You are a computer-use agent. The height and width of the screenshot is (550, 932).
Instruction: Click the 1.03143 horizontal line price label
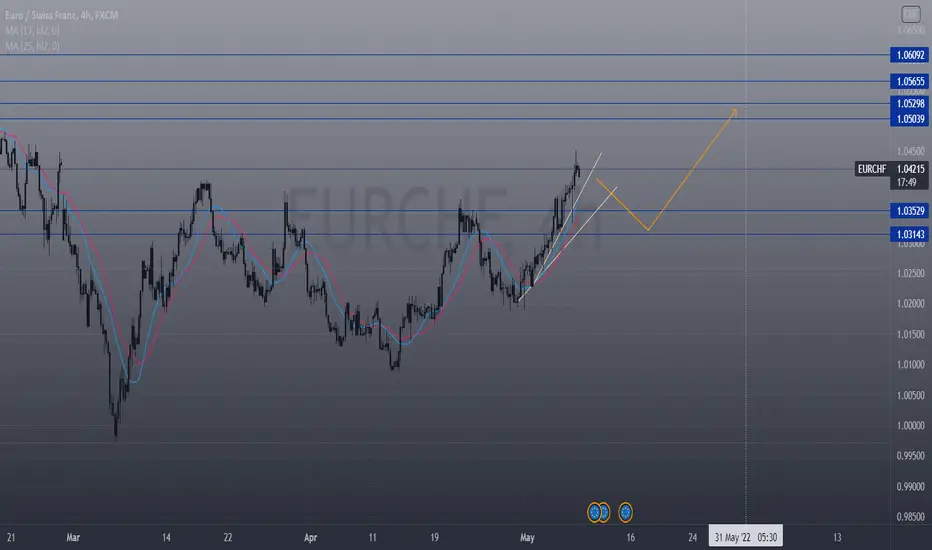tap(909, 234)
